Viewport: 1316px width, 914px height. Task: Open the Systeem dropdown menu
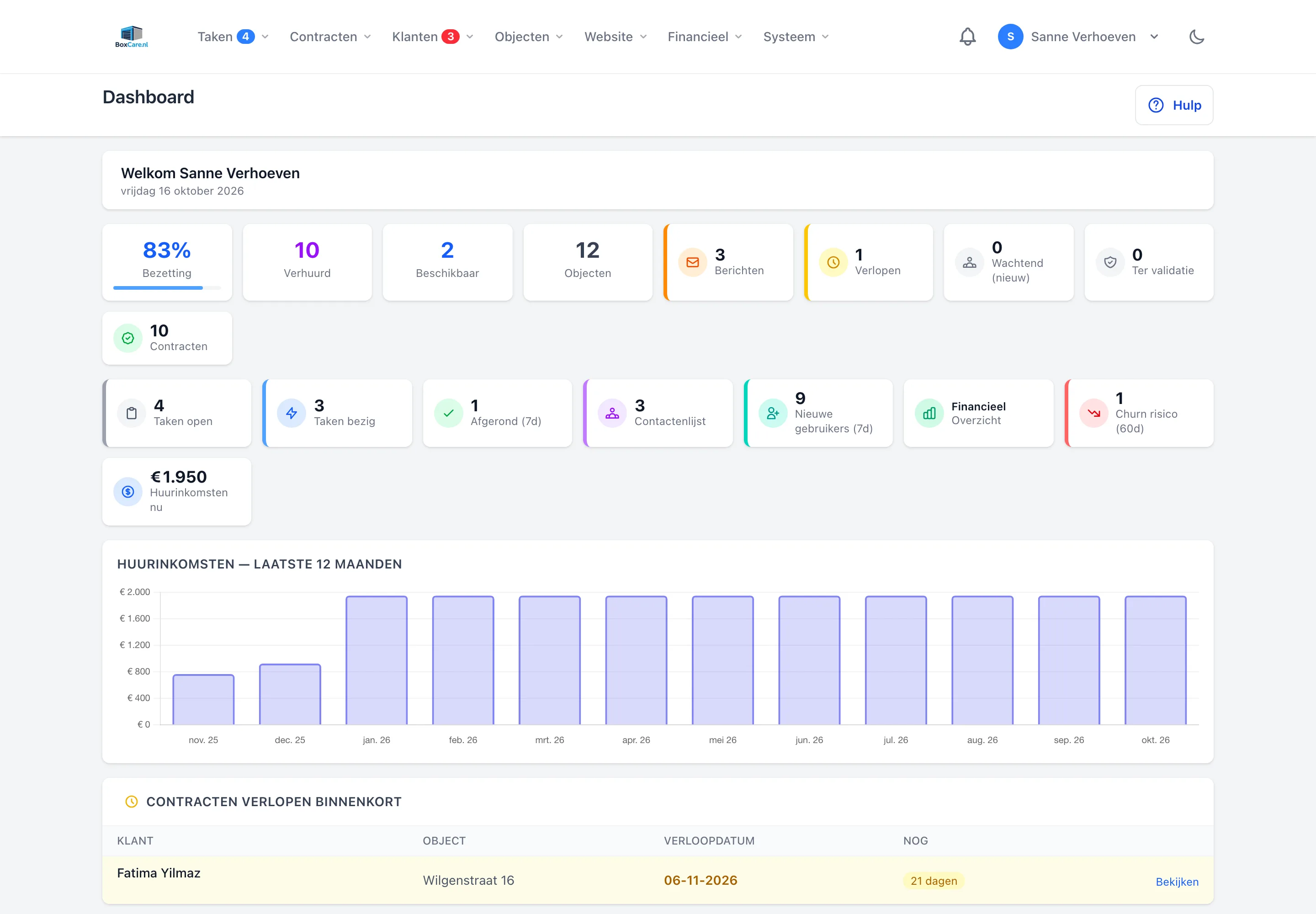pos(796,37)
